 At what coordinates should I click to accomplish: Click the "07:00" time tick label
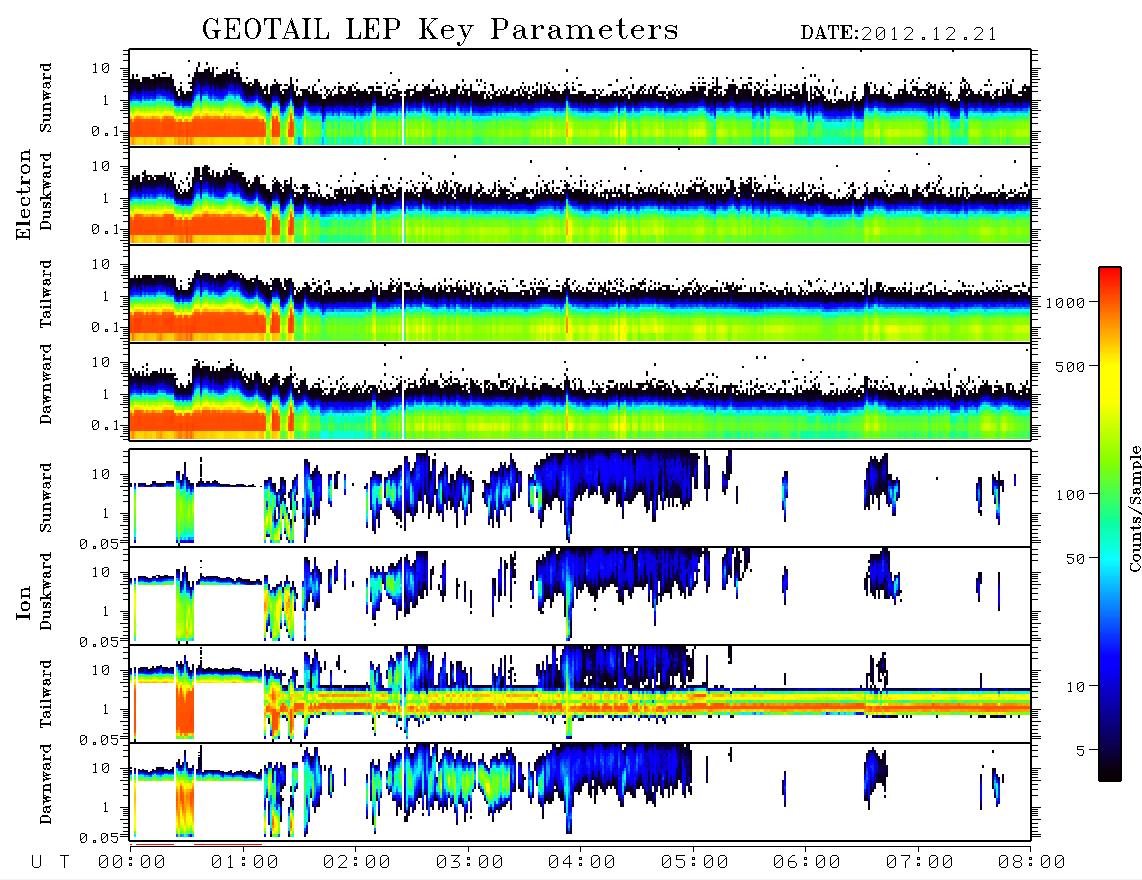(x=920, y=862)
